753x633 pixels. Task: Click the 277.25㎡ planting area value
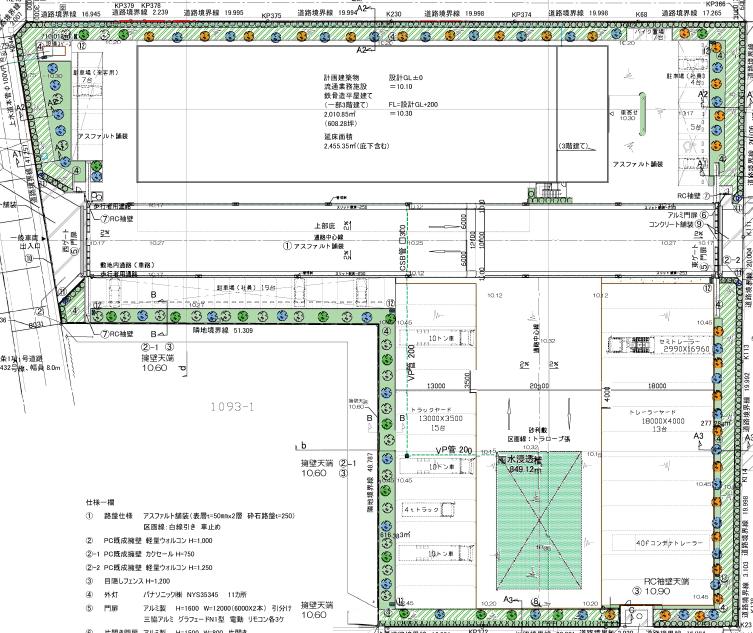[x=715, y=424]
